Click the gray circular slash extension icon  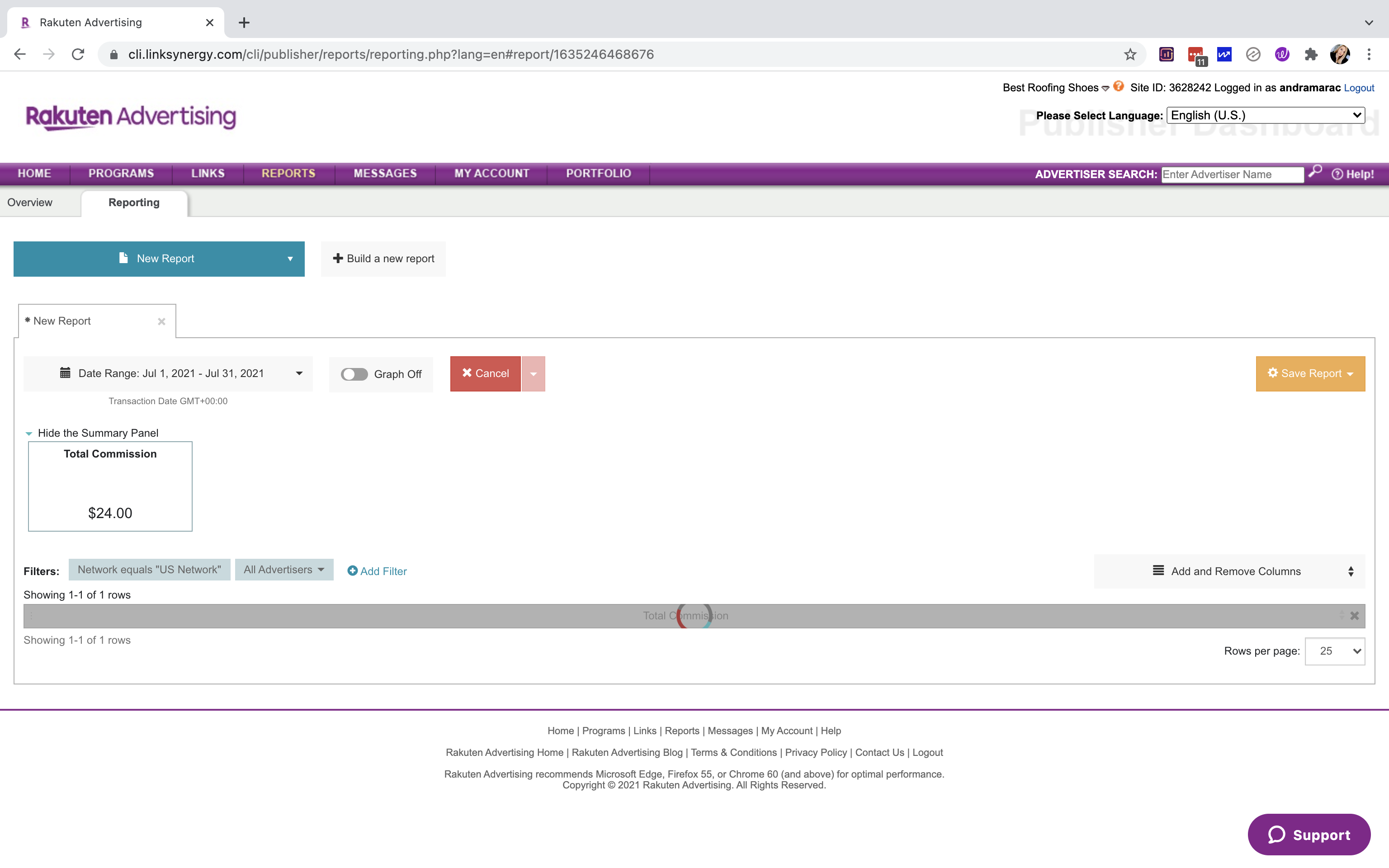1253,54
